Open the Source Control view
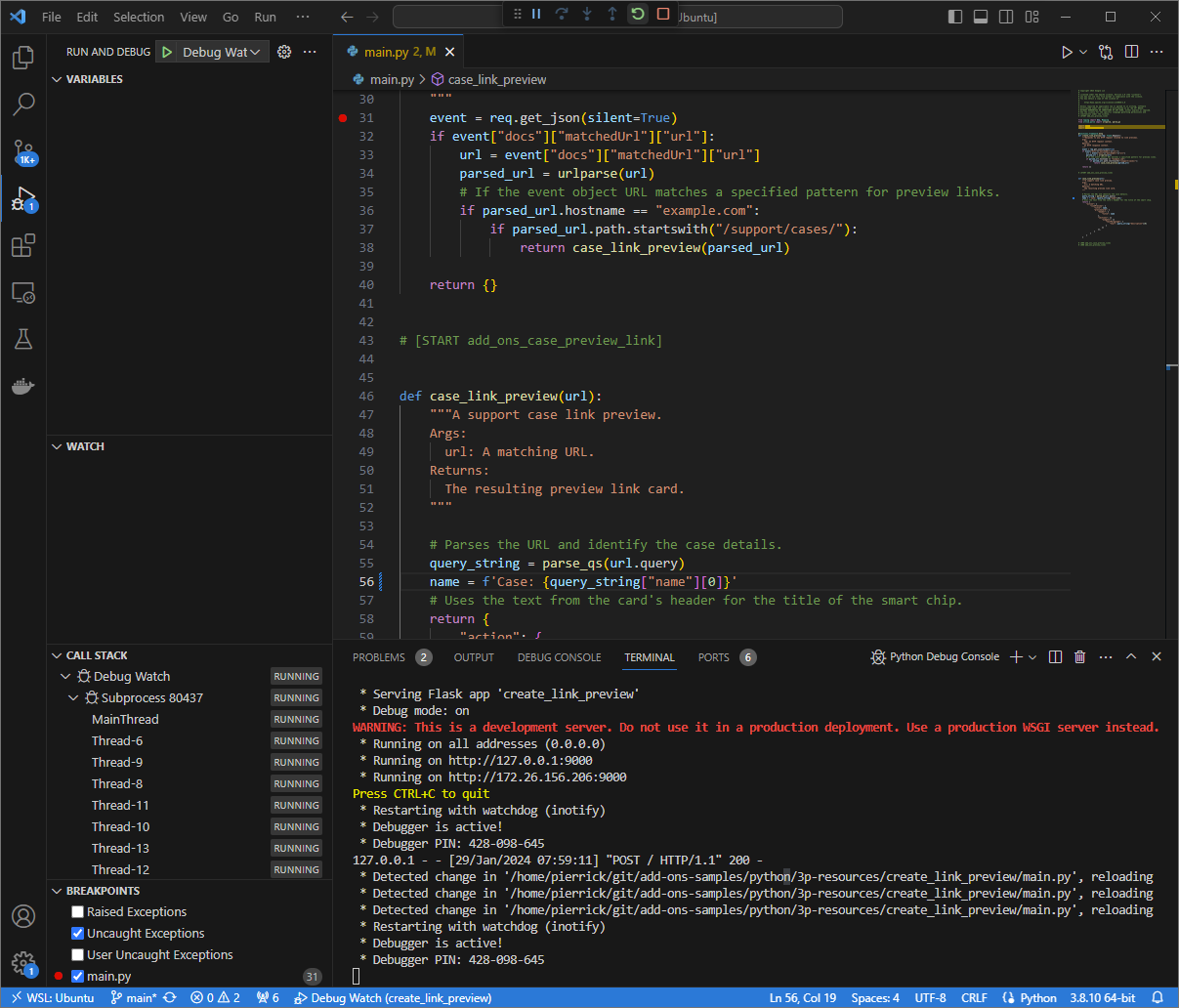This screenshot has width=1179, height=1008. 23,150
